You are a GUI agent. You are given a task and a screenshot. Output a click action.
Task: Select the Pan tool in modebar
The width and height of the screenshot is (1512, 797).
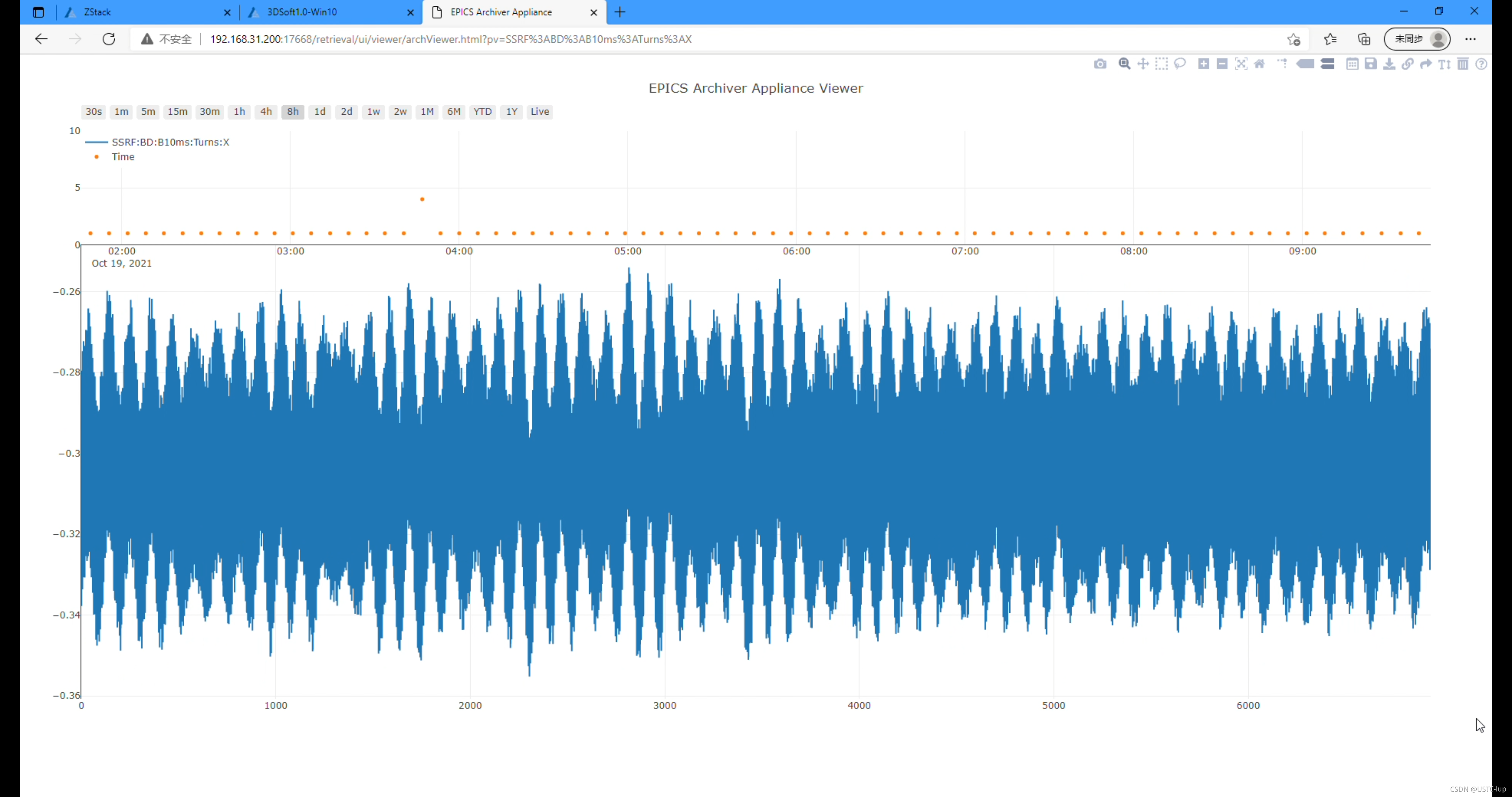click(1143, 64)
